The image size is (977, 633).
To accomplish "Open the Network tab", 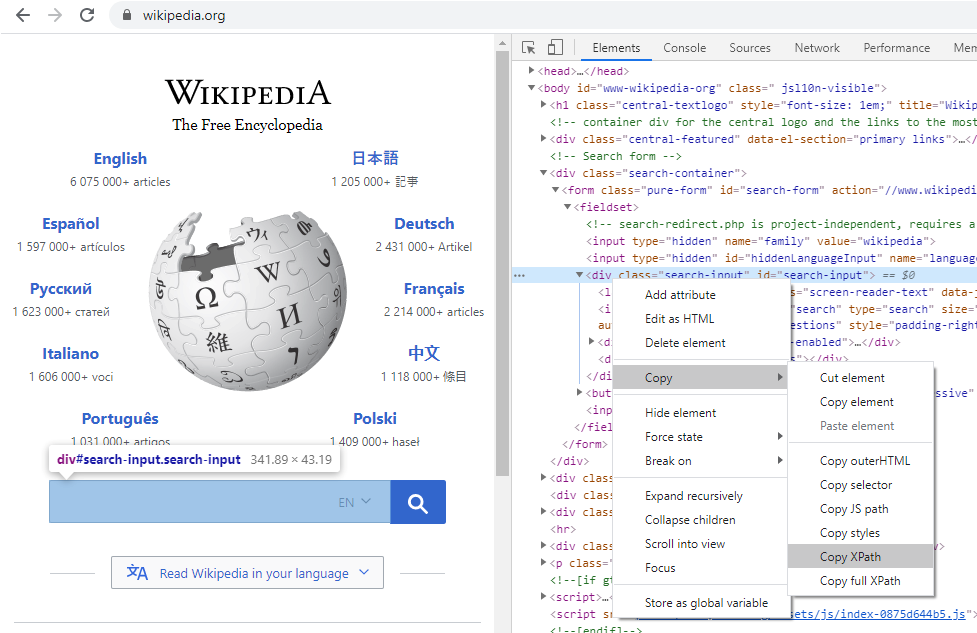I will pyautogui.click(x=817, y=48).
